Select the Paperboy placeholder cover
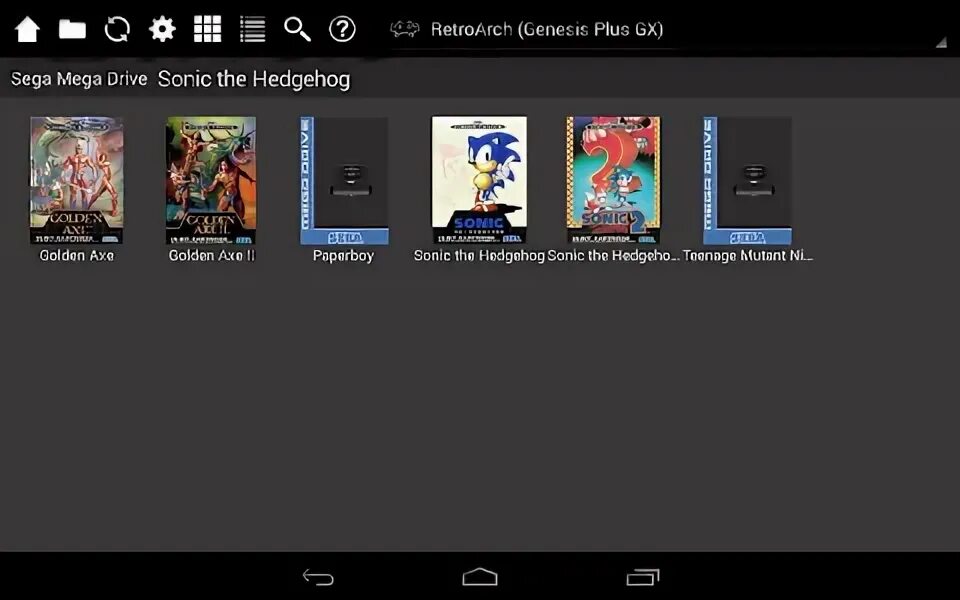The height and width of the screenshot is (600, 960). 343,181
